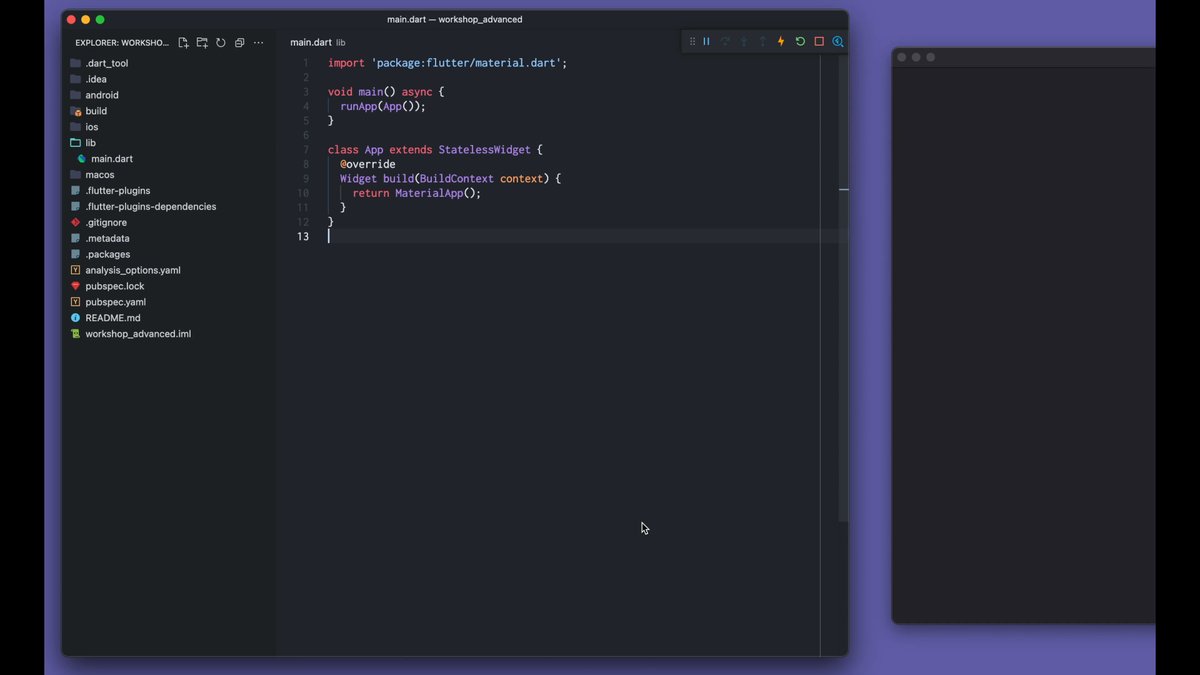Screen dimensions: 1200x675
Task: Open README.md in the Explorer
Action: pos(112,318)
